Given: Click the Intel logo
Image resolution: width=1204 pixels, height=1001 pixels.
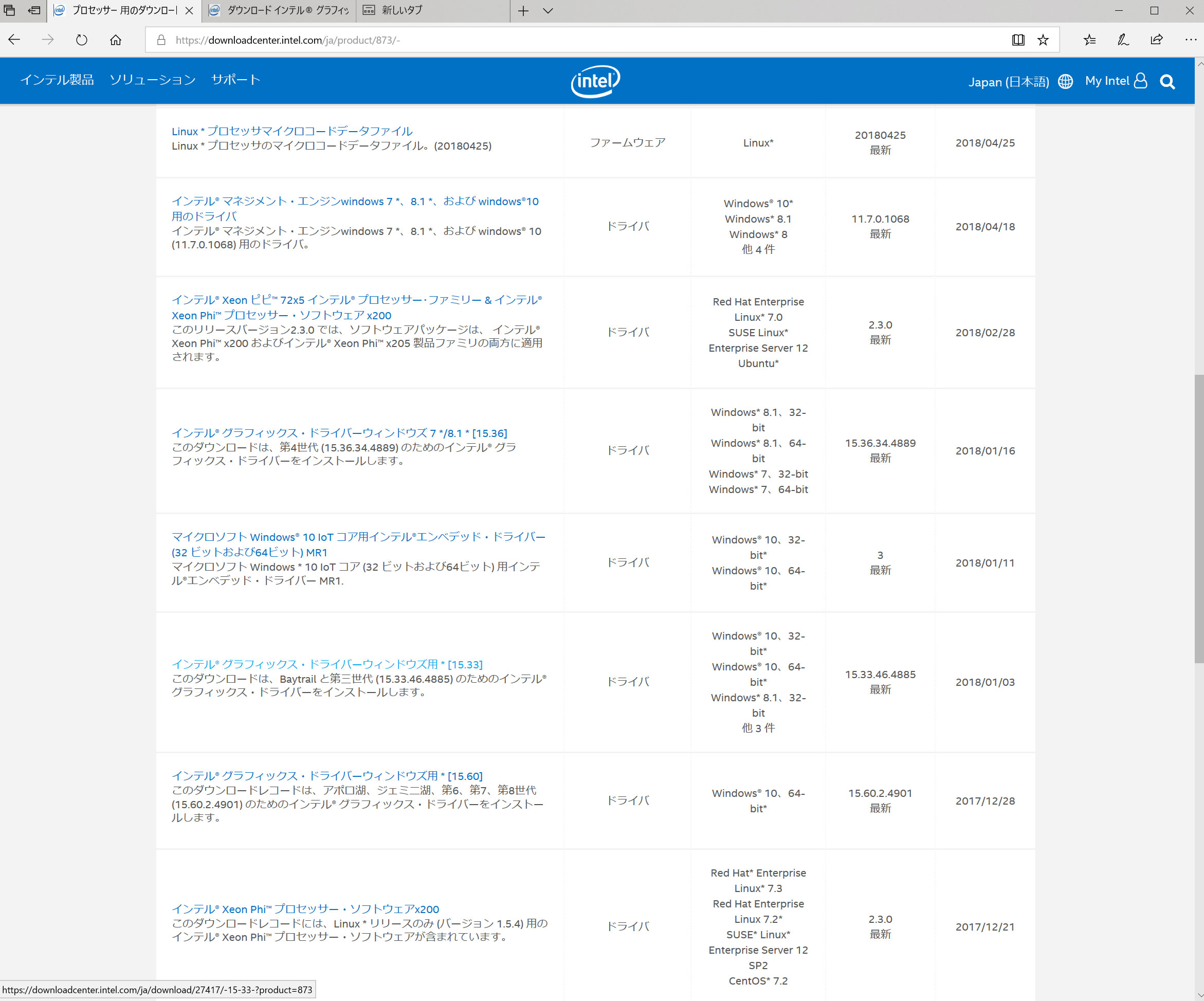Looking at the screenshot, I should [595, 81].
